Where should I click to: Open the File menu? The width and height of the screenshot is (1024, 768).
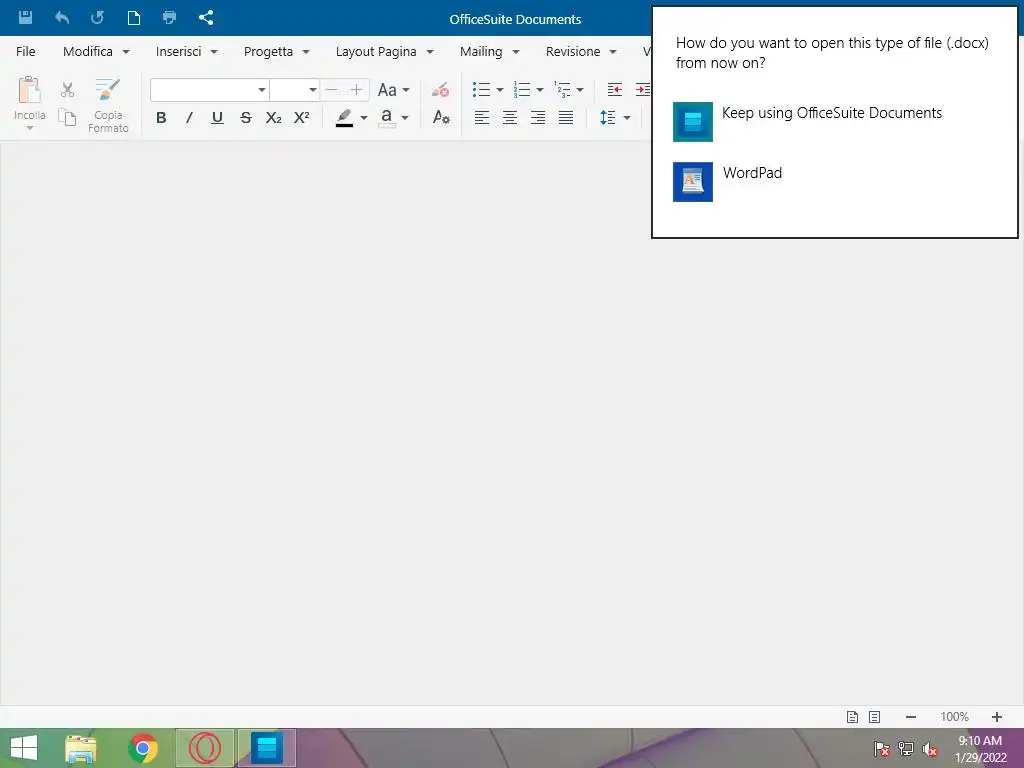[25, 52]
